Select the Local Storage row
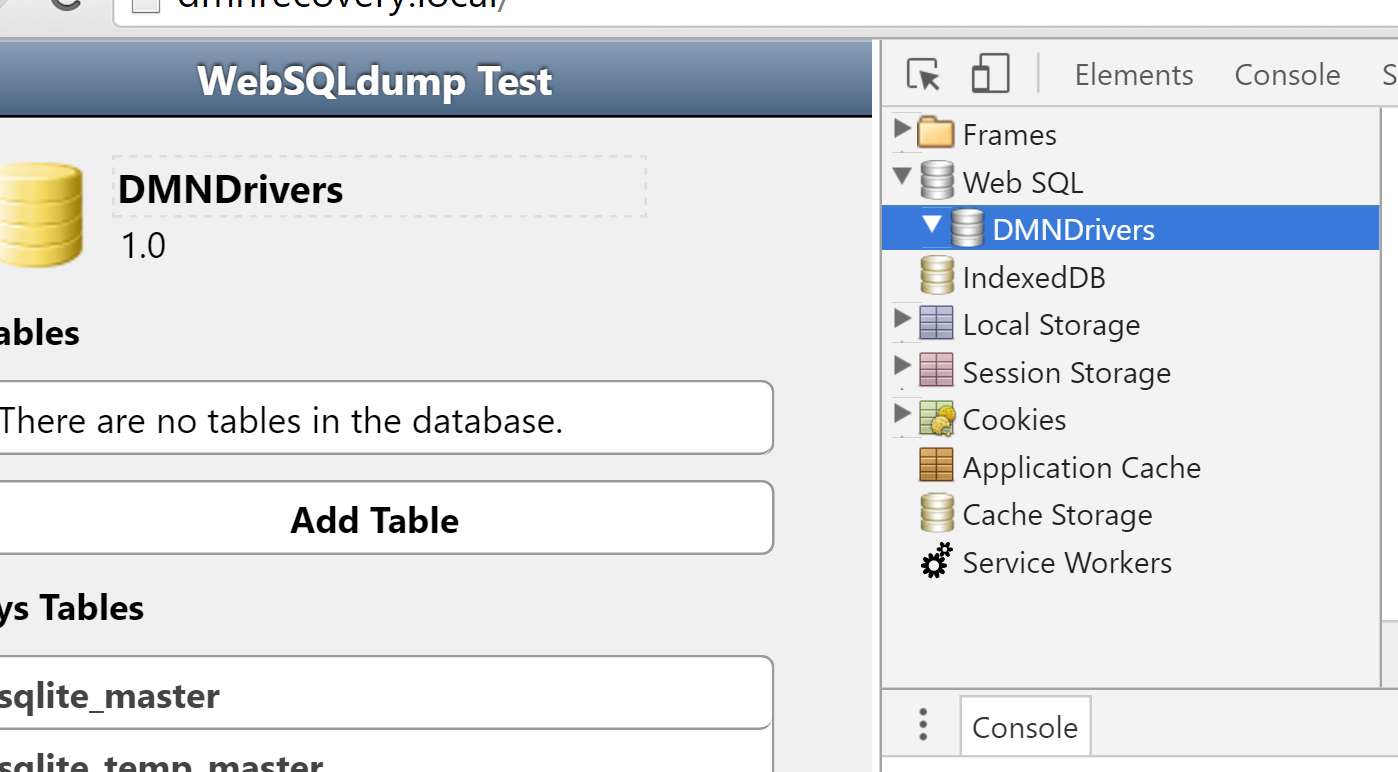Screen dimensions: 1398x772 1130,325
